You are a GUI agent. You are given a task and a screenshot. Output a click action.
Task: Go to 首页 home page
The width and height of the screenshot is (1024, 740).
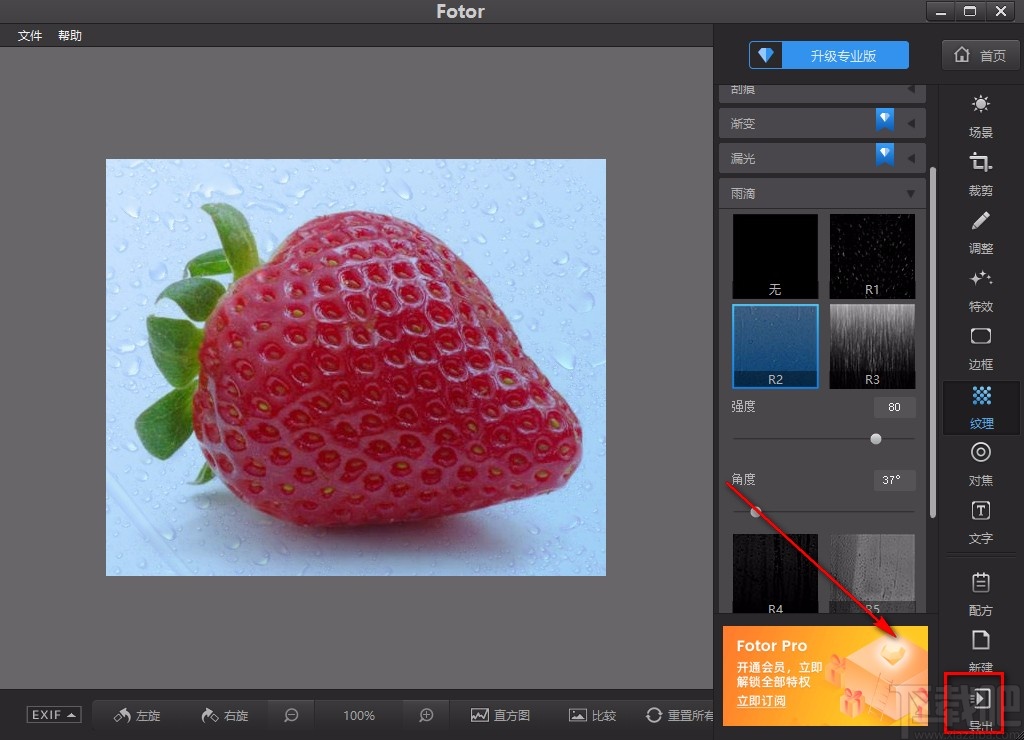pos(980,56)
